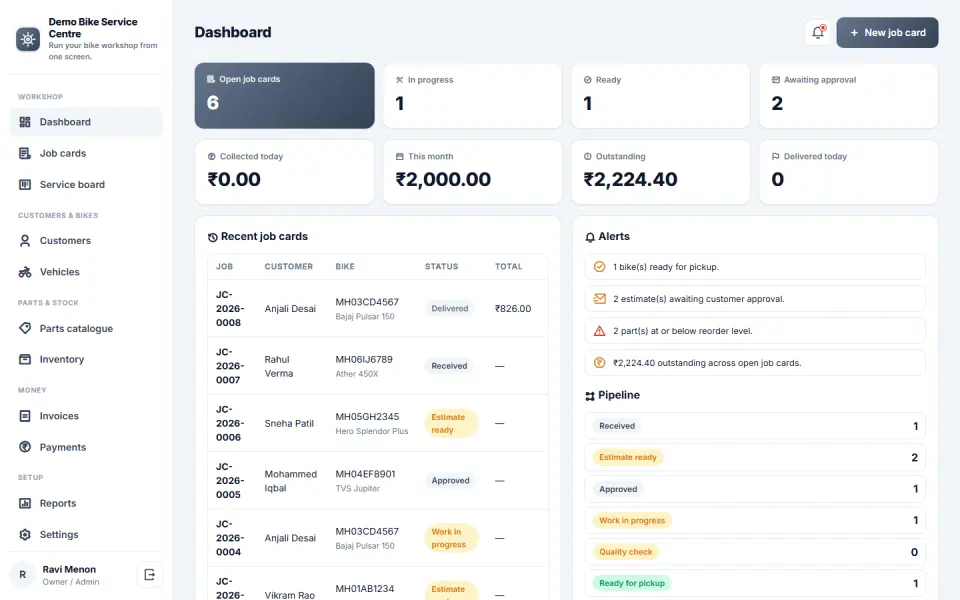
Task: Create a New job card
Action: coord(887,32)
